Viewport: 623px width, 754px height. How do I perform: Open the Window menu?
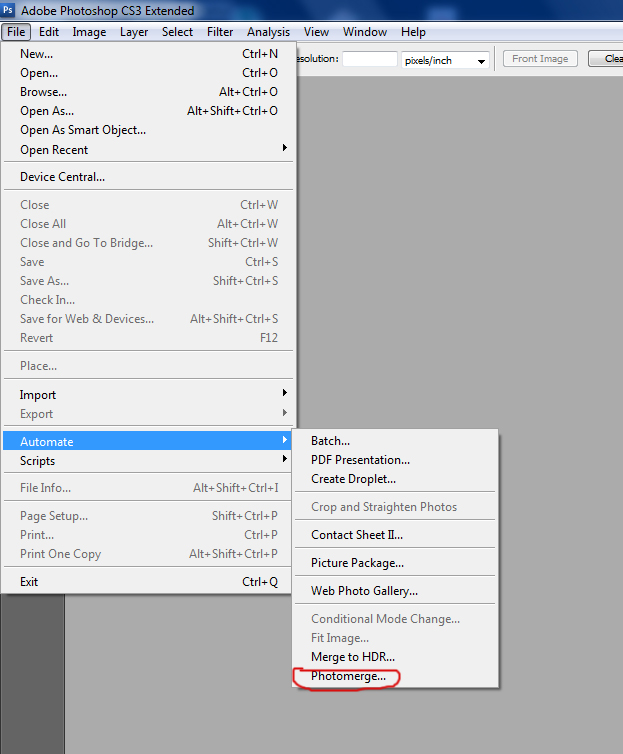tap(365, 32)
